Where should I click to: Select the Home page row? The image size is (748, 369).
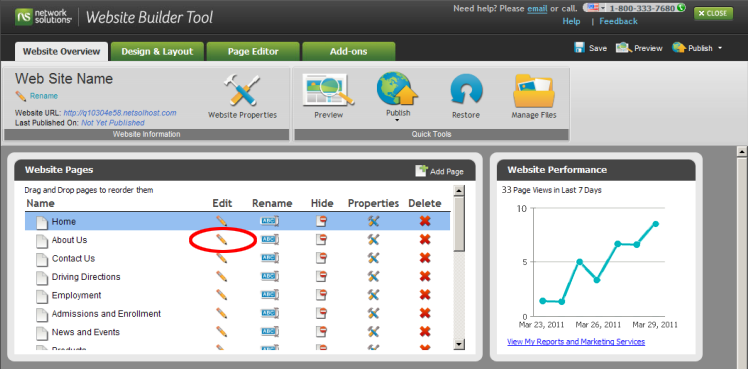pyautogui.click(x=238, y=221)
